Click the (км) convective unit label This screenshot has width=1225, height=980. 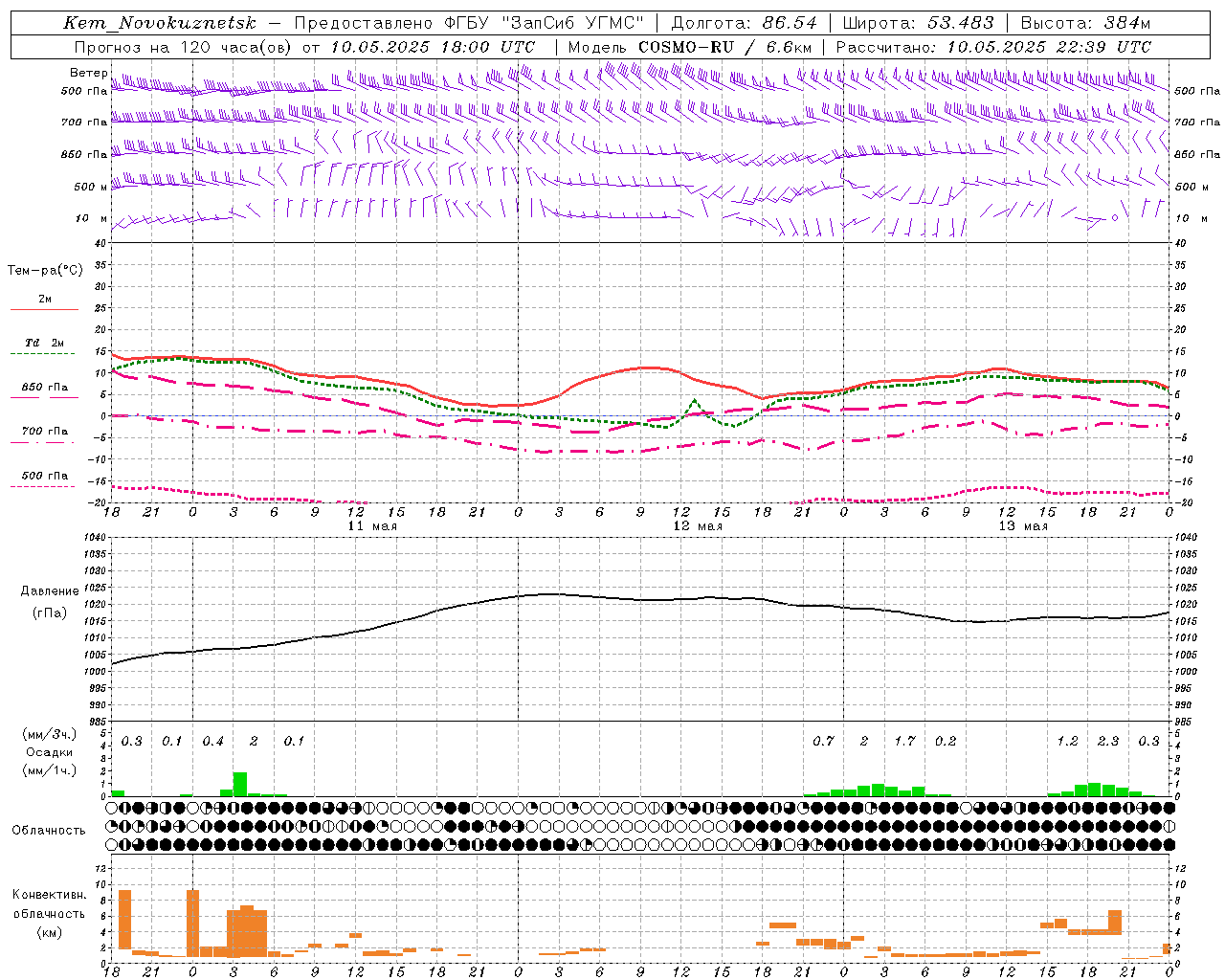click(49, 932)
